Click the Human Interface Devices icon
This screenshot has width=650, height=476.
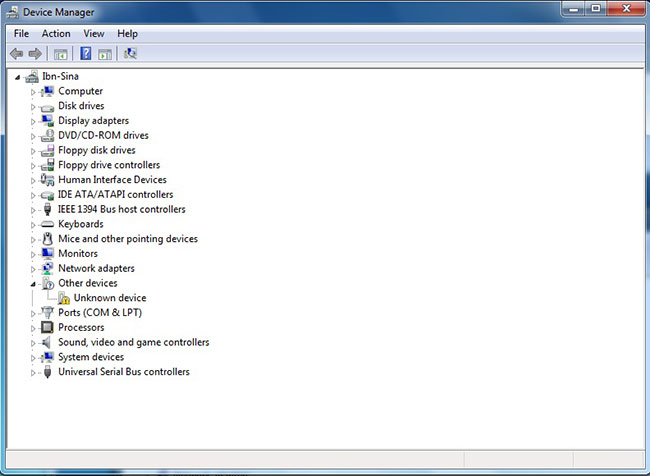[47, 180]
